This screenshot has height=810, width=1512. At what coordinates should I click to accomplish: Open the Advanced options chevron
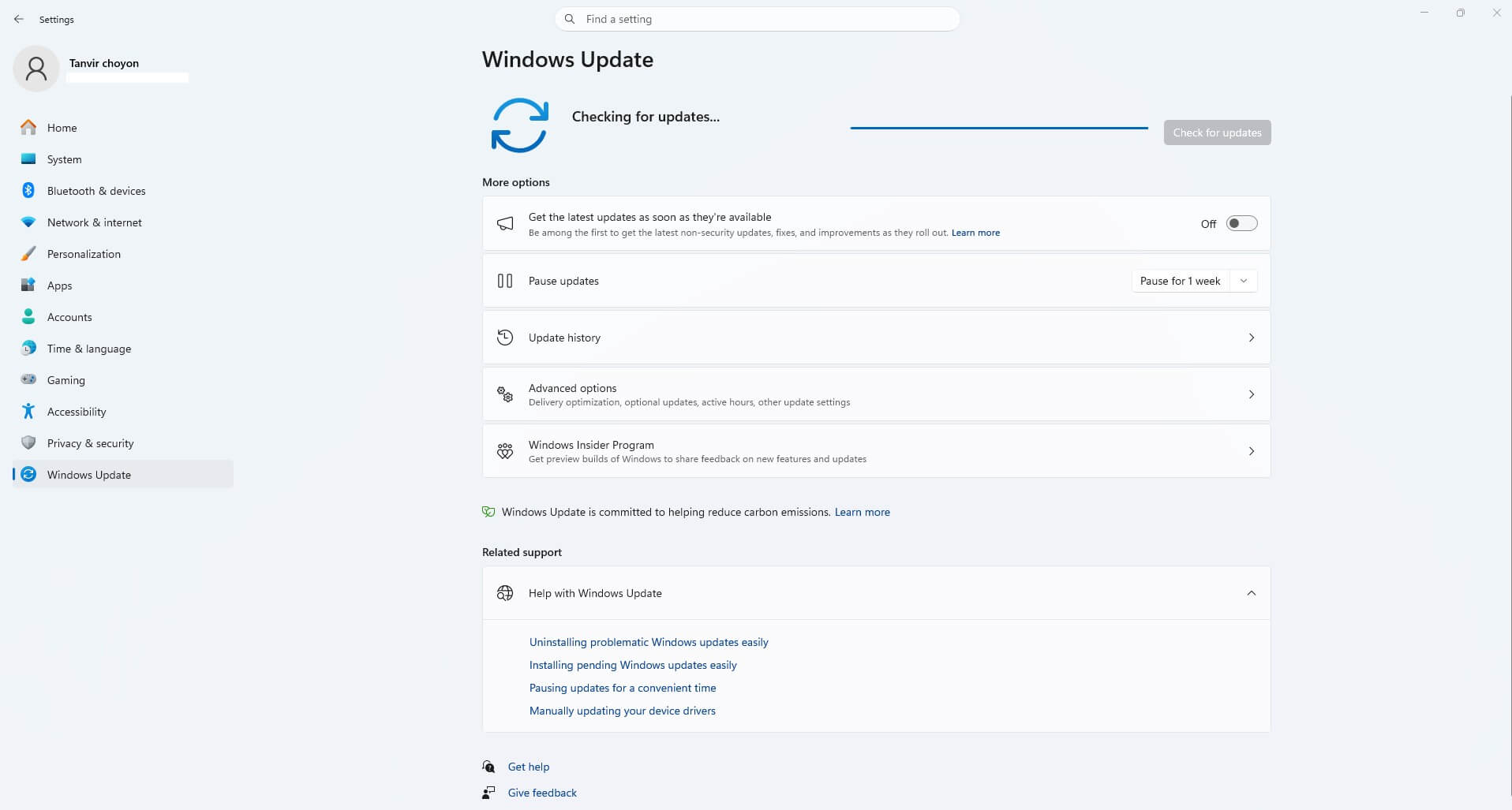(x=1252, y=394)
